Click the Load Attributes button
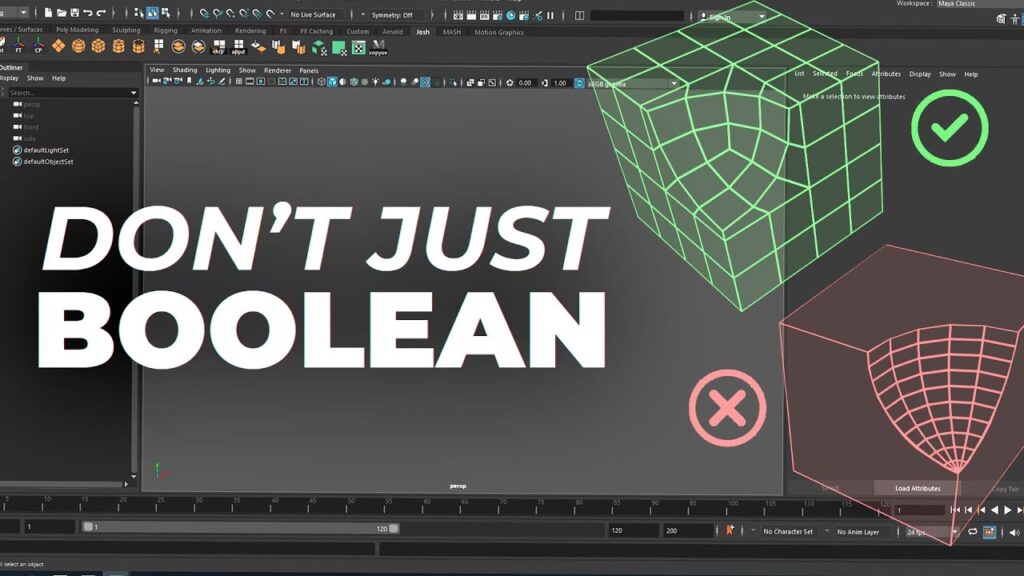 pyautogui.click(x=917, y=488)
